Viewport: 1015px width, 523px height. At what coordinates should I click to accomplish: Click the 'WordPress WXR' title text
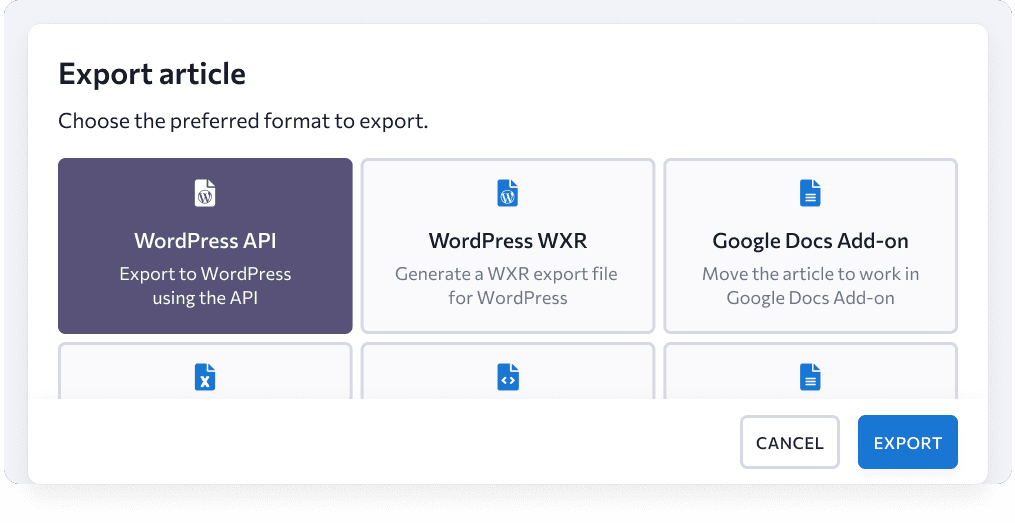coord(508,241)
